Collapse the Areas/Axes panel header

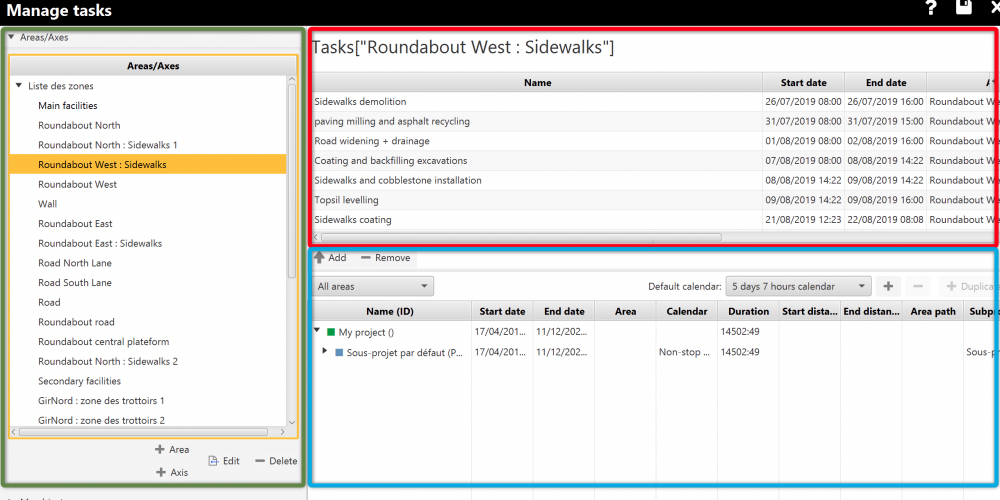[11, 38]
